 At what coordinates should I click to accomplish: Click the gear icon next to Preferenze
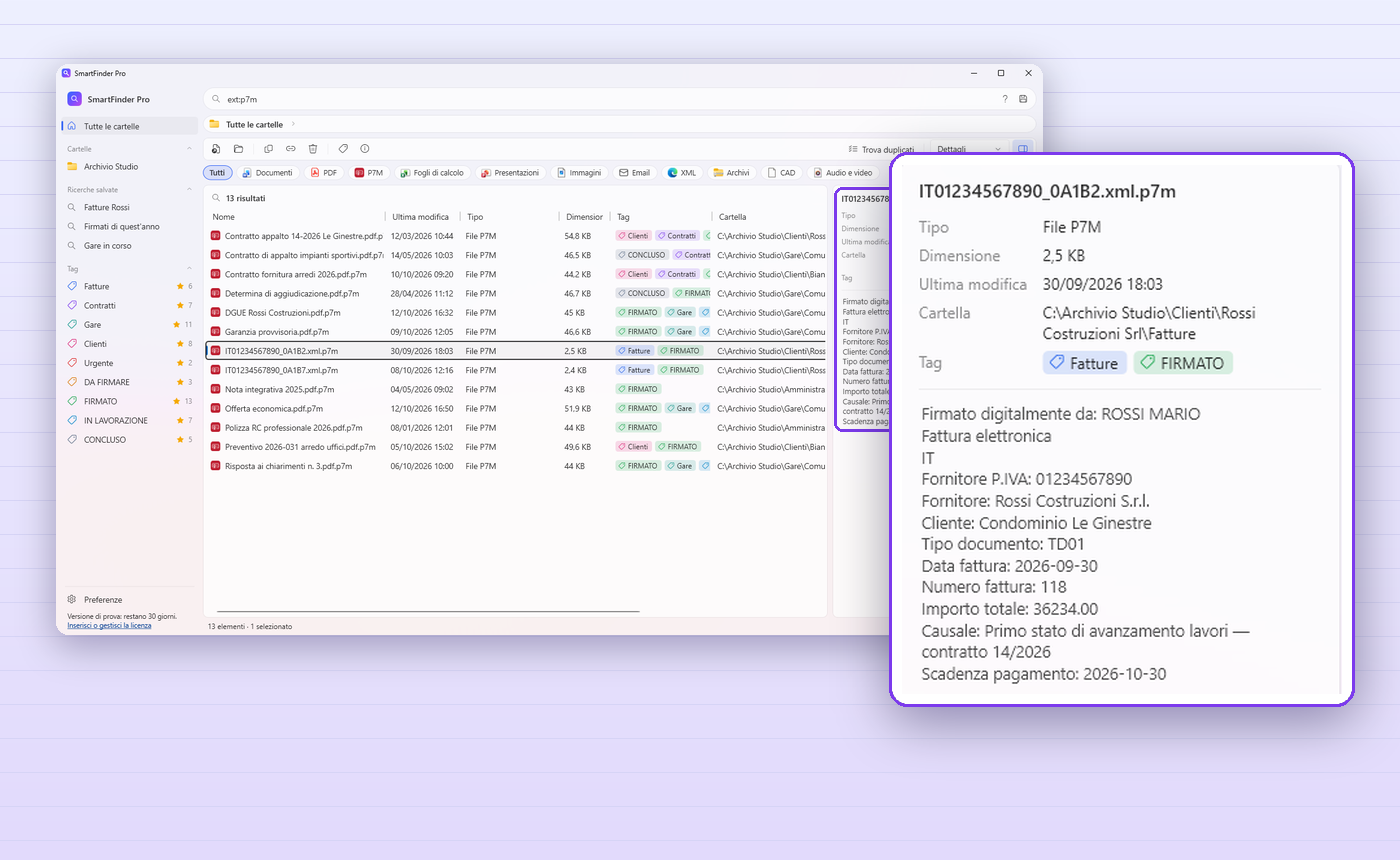(x=72, y=599)
